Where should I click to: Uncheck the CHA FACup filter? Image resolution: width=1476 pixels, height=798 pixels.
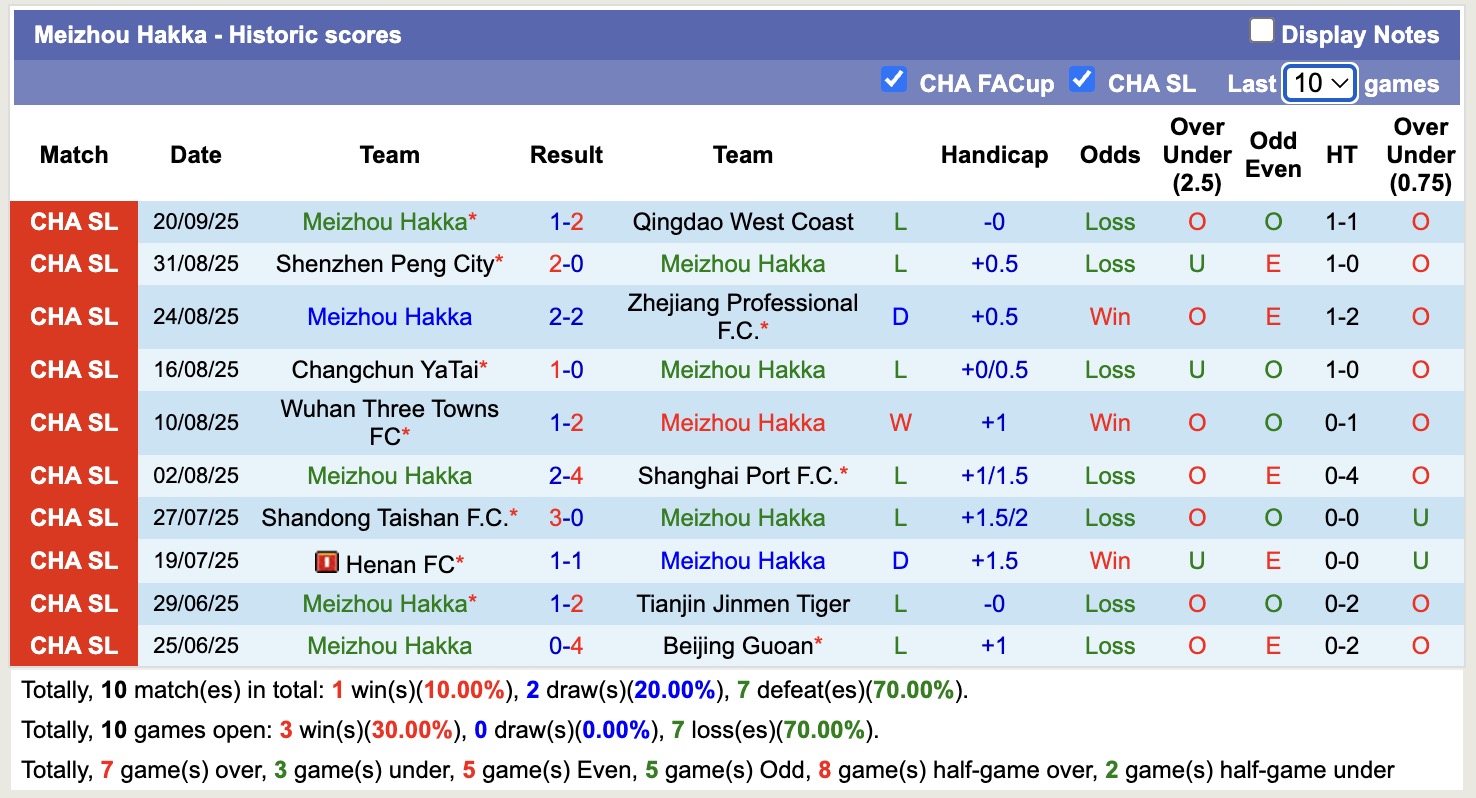[x=894, y=81]
